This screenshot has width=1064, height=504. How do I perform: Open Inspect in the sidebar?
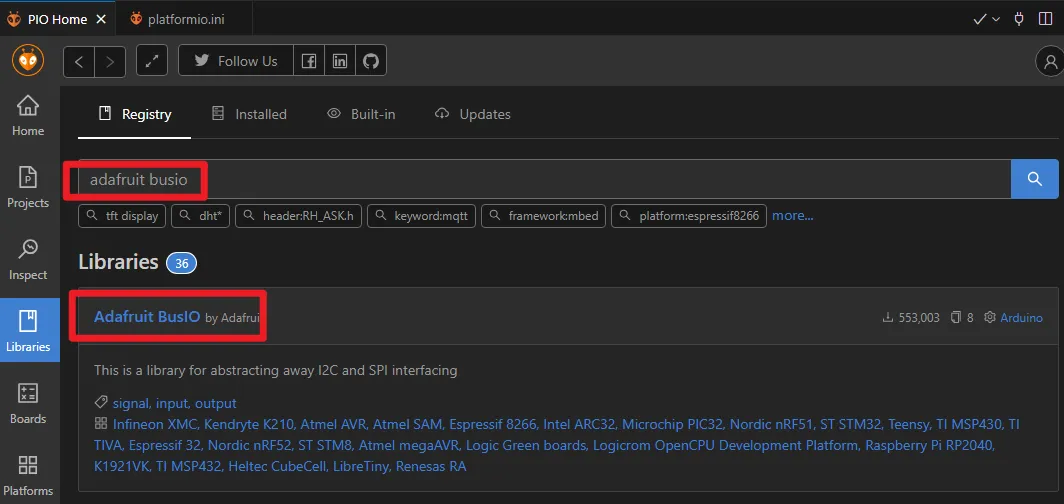(28, 259)
